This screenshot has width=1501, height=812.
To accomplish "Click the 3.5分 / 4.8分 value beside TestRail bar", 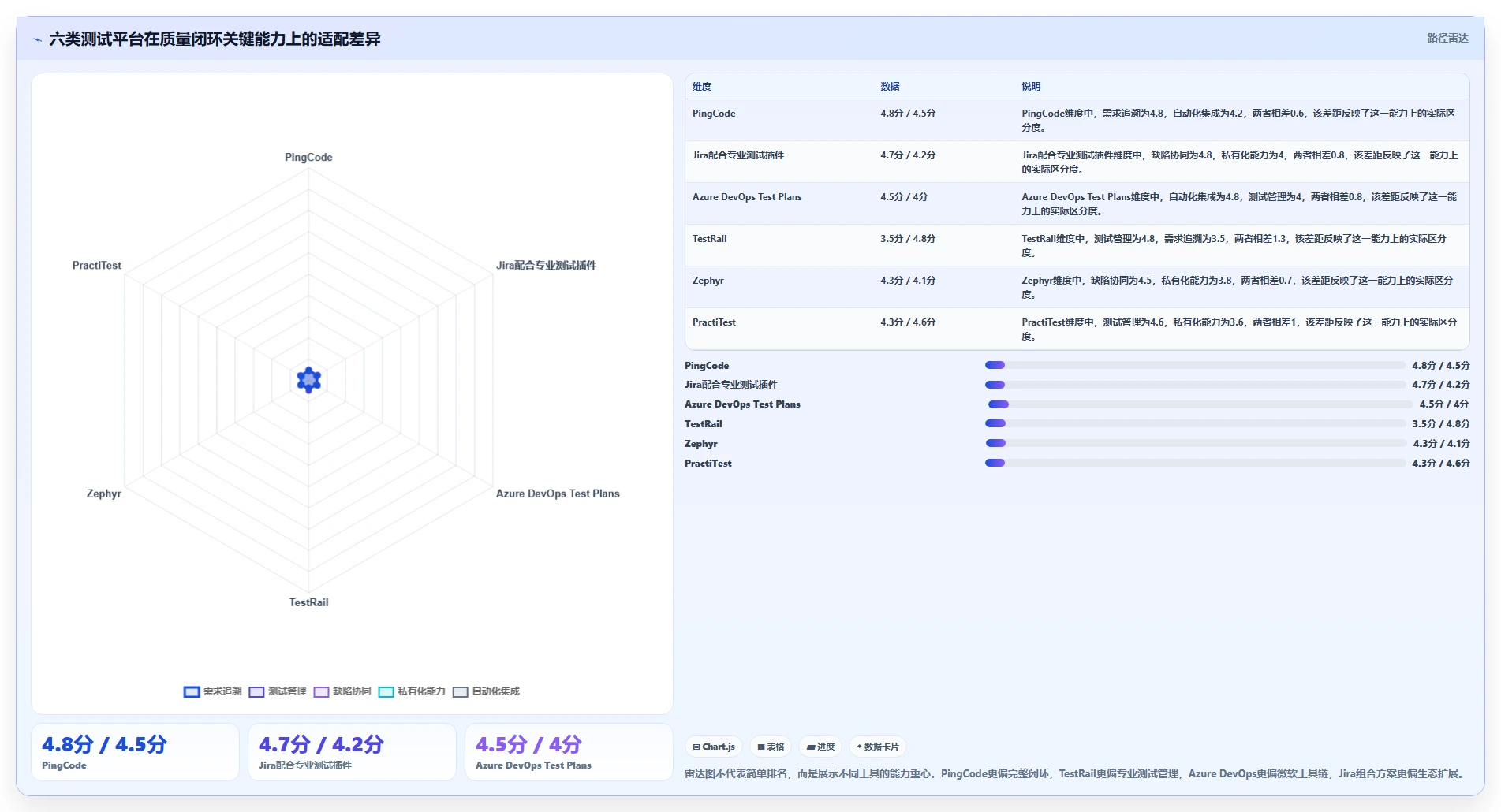I will 1441,424.
